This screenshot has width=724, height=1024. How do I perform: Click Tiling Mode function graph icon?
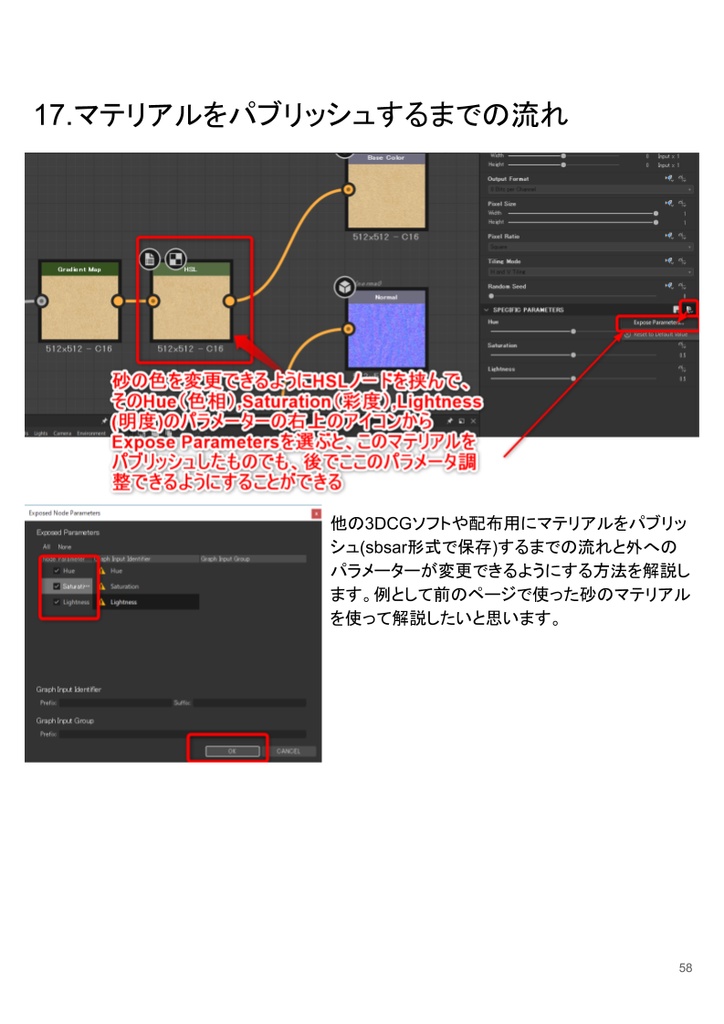click(682, 261)
